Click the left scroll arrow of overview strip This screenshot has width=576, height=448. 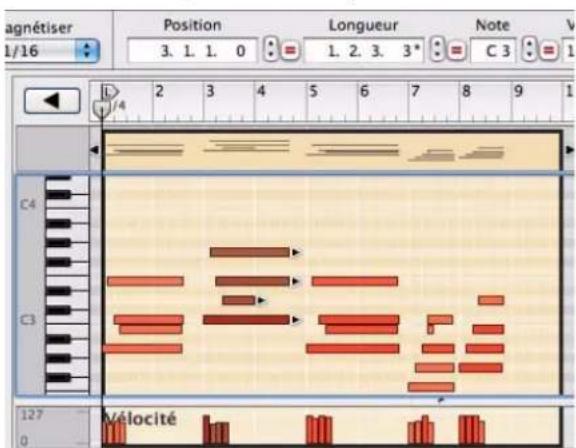[x=94, y=150]
